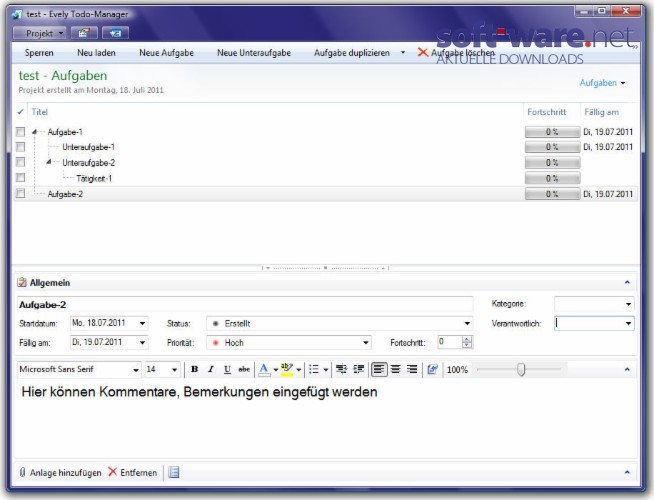Click Aufgabe duplizieren in the toolbar
Image resolution: width=654 pixels, height=500 pixels.
(352, 53)
